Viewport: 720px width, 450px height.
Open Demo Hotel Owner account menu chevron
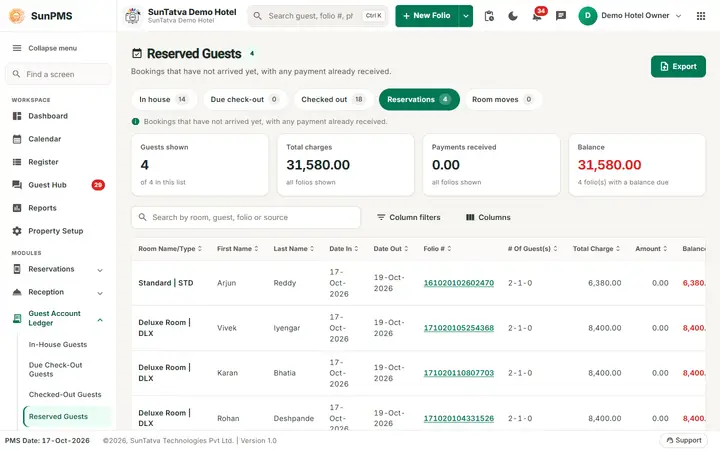679,16
